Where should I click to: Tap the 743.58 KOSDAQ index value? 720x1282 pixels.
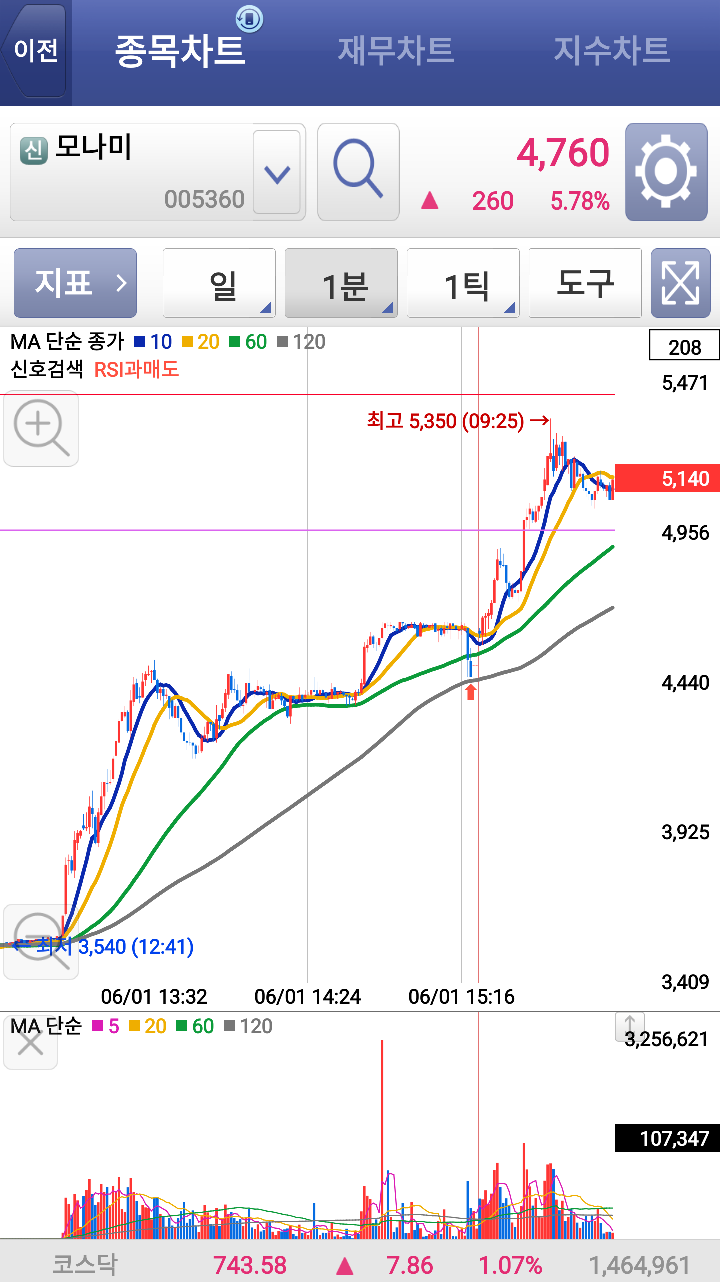click(x=250, y=1265)
